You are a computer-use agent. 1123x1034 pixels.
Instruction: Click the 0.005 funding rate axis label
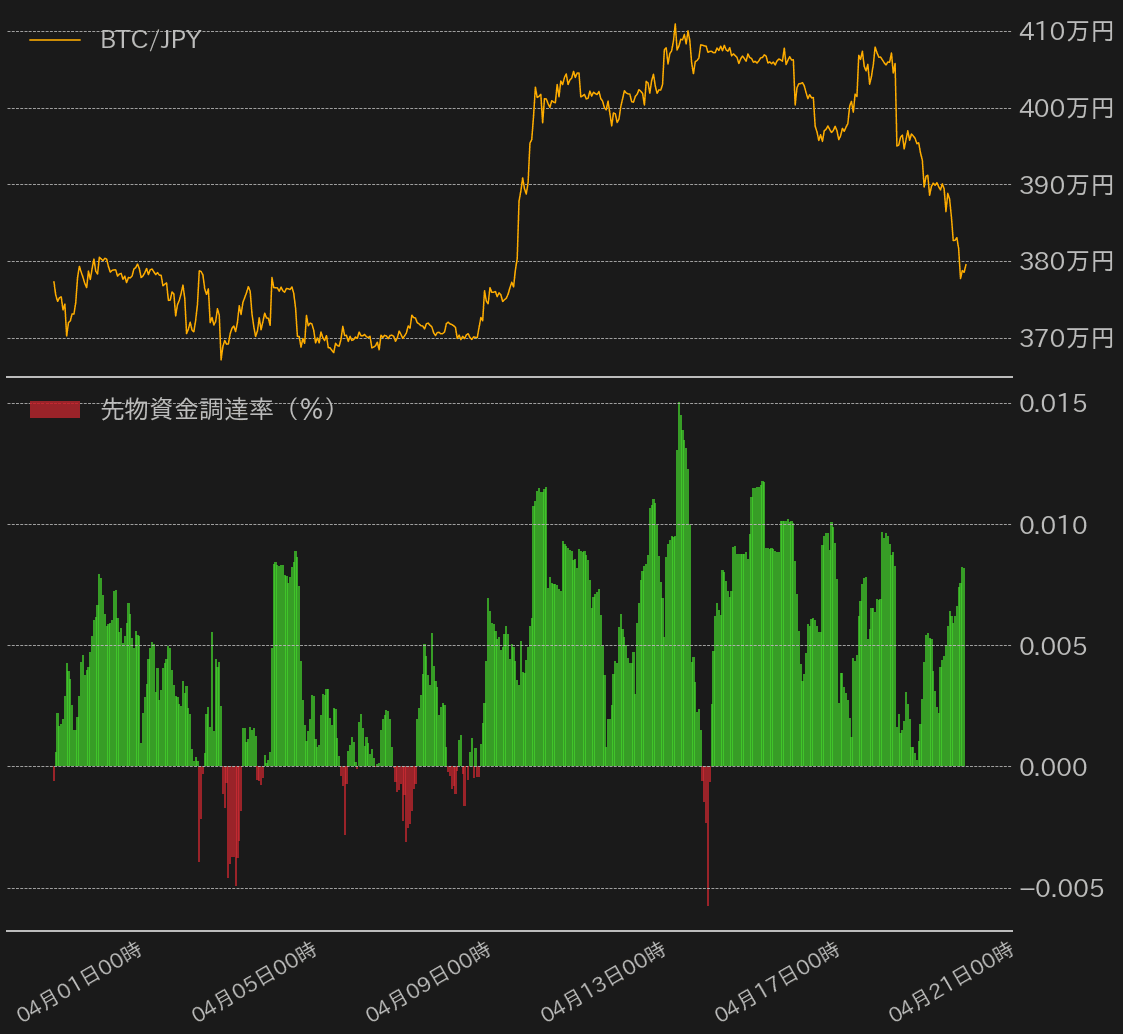click(1052, 646)
